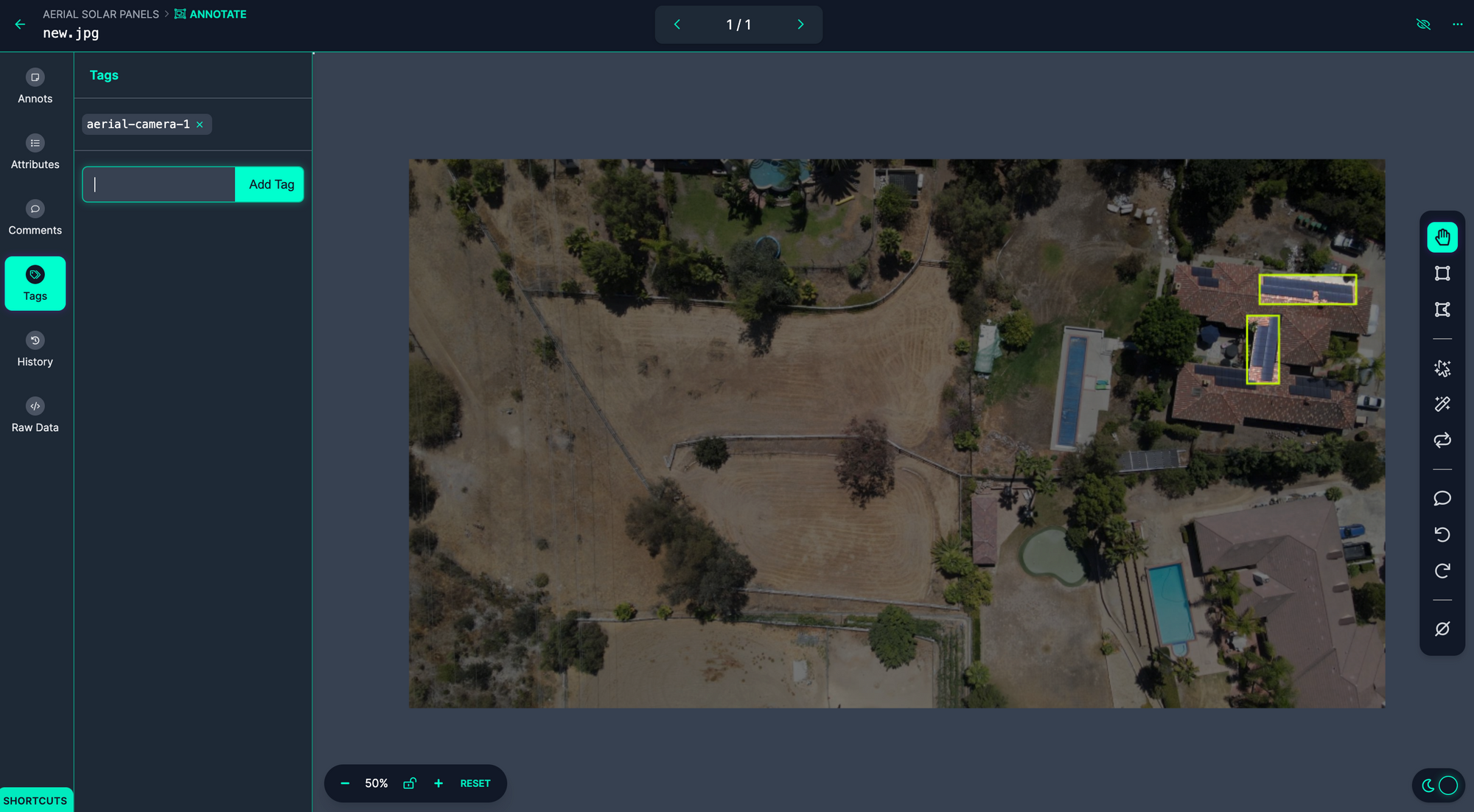Expand the History panel section

pos(35,349)
